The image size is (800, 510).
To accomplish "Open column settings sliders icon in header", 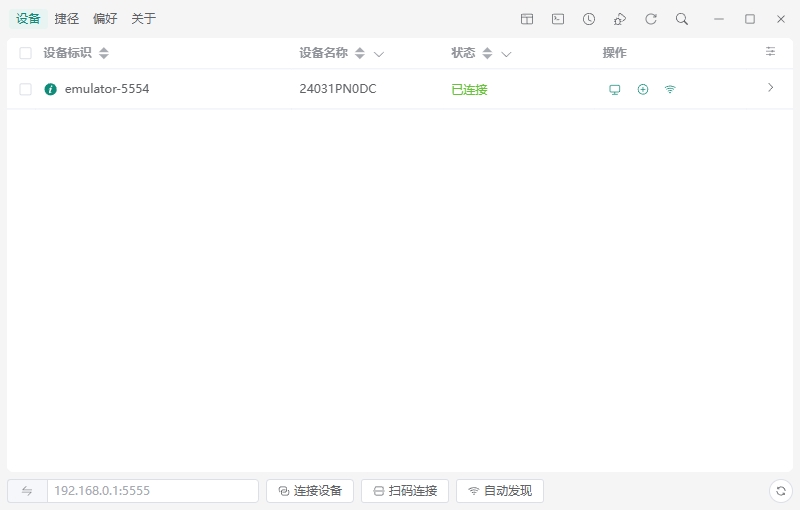I will tap(770, 52).
